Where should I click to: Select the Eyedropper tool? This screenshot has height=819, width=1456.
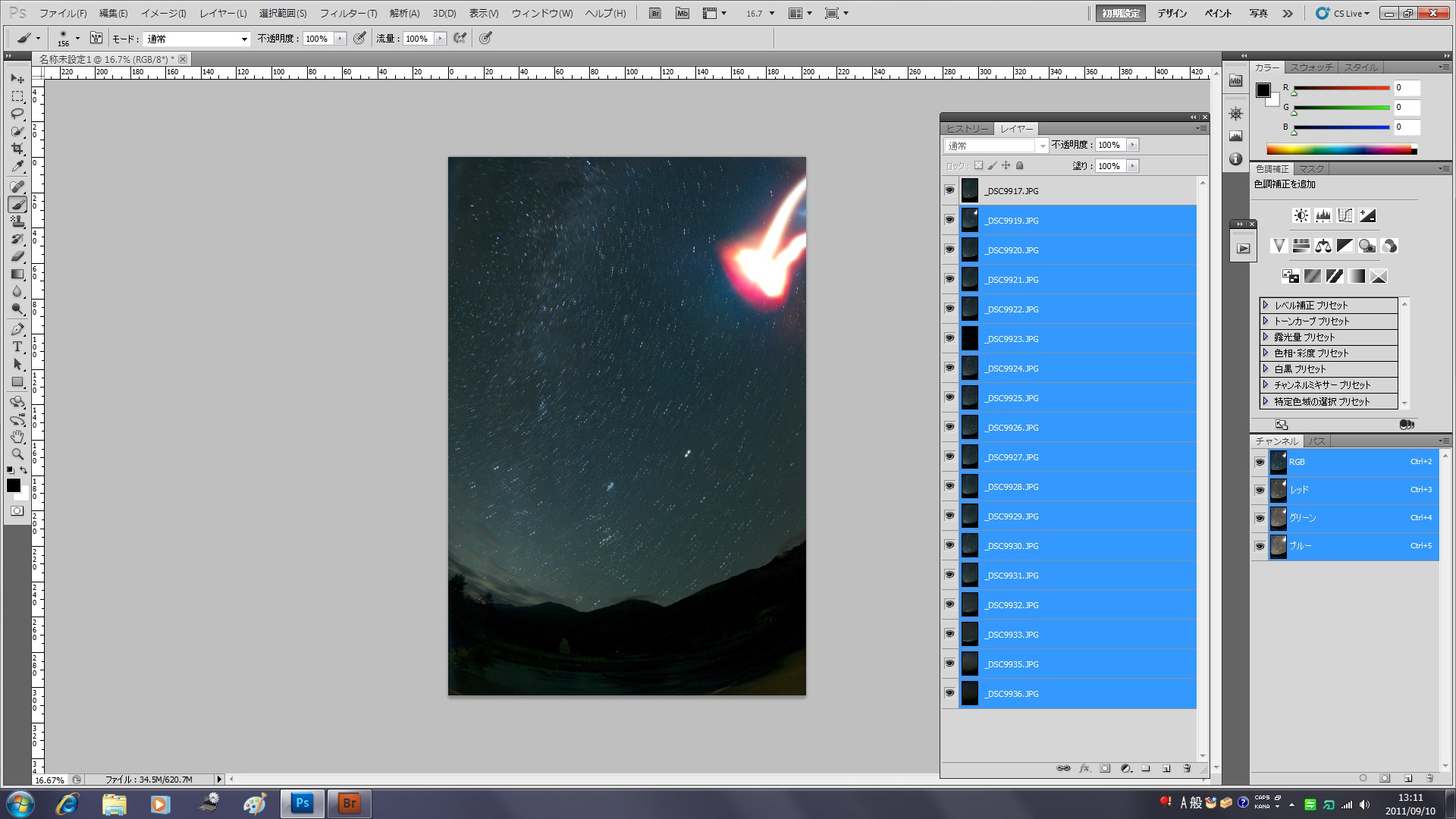(x=17, y=166)
